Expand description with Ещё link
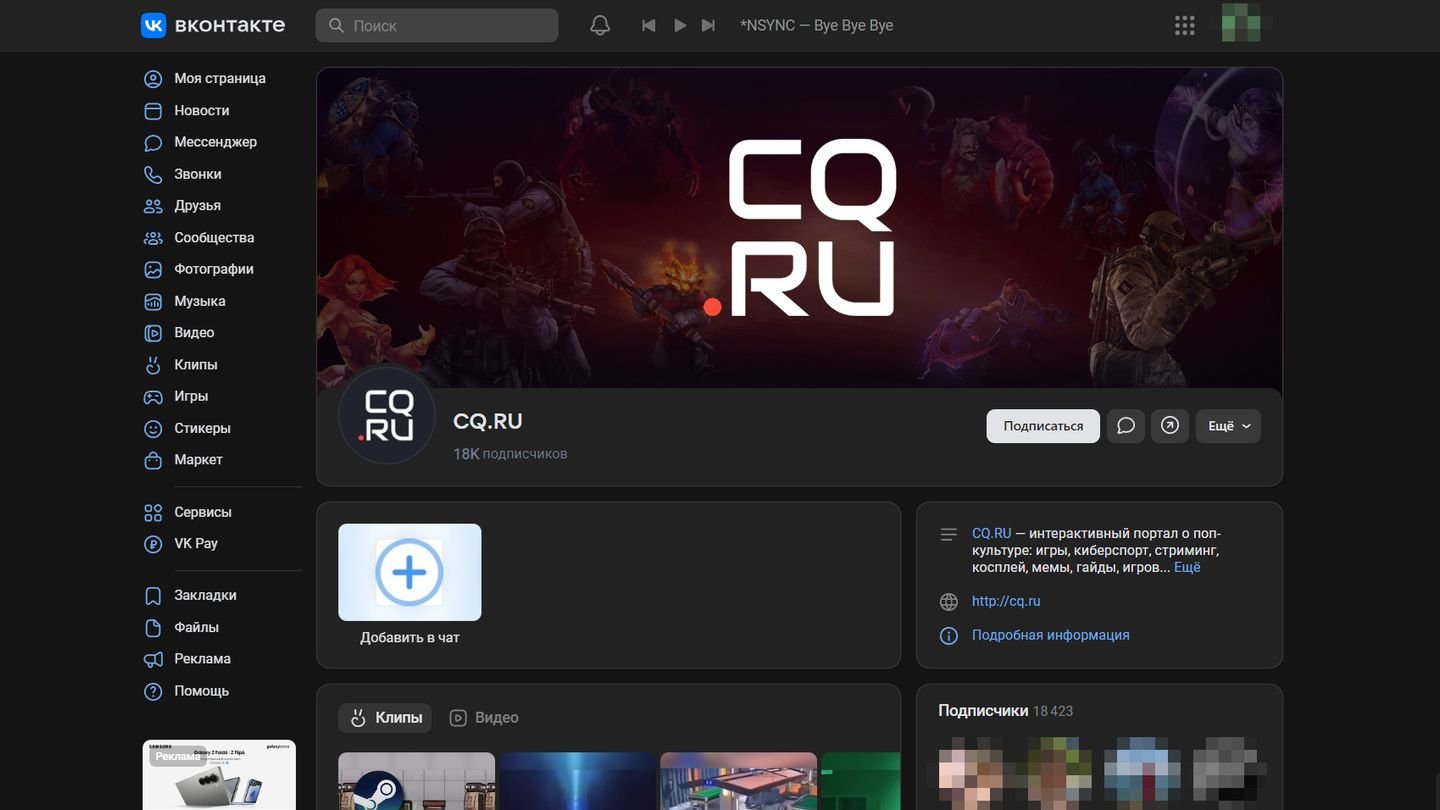This screenshot has height=810, width=1440. coord(1187,567)
